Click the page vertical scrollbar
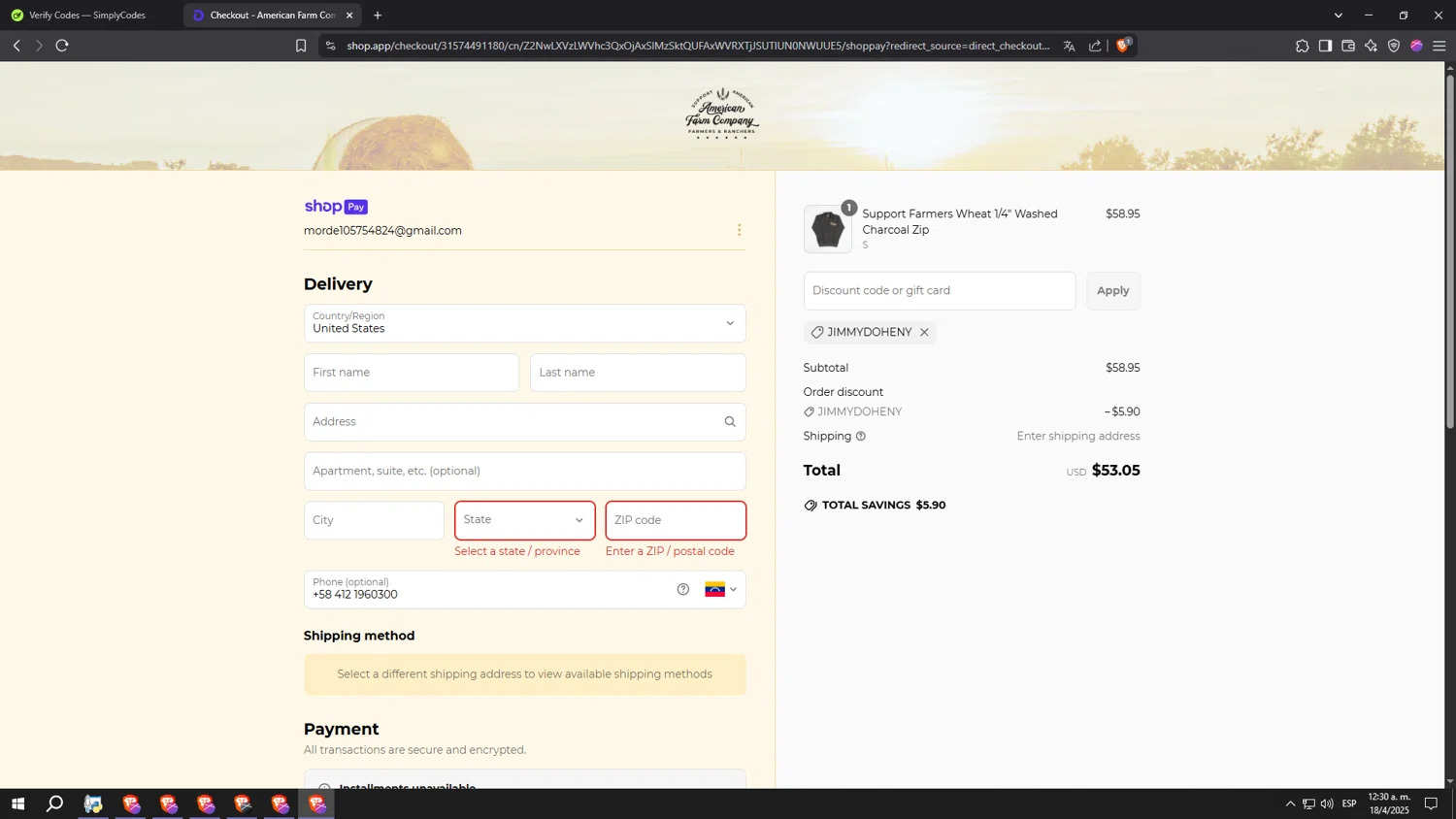 coord(1450,252)
